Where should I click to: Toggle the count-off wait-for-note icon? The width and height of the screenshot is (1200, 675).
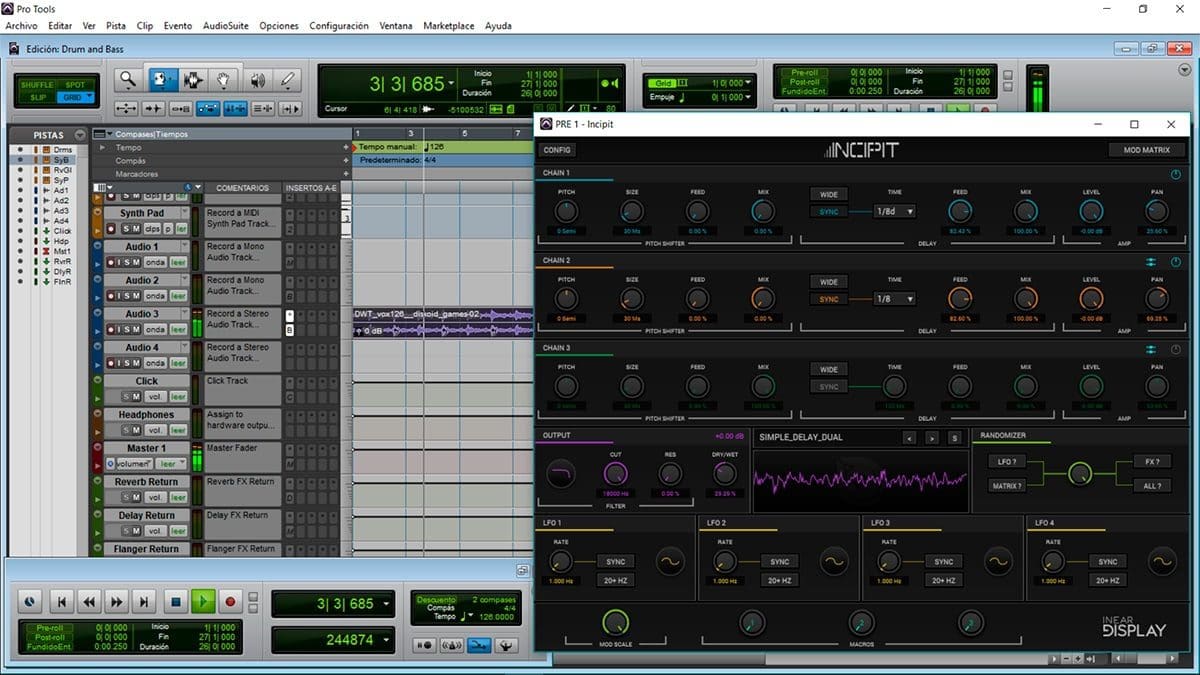point(424,646)
